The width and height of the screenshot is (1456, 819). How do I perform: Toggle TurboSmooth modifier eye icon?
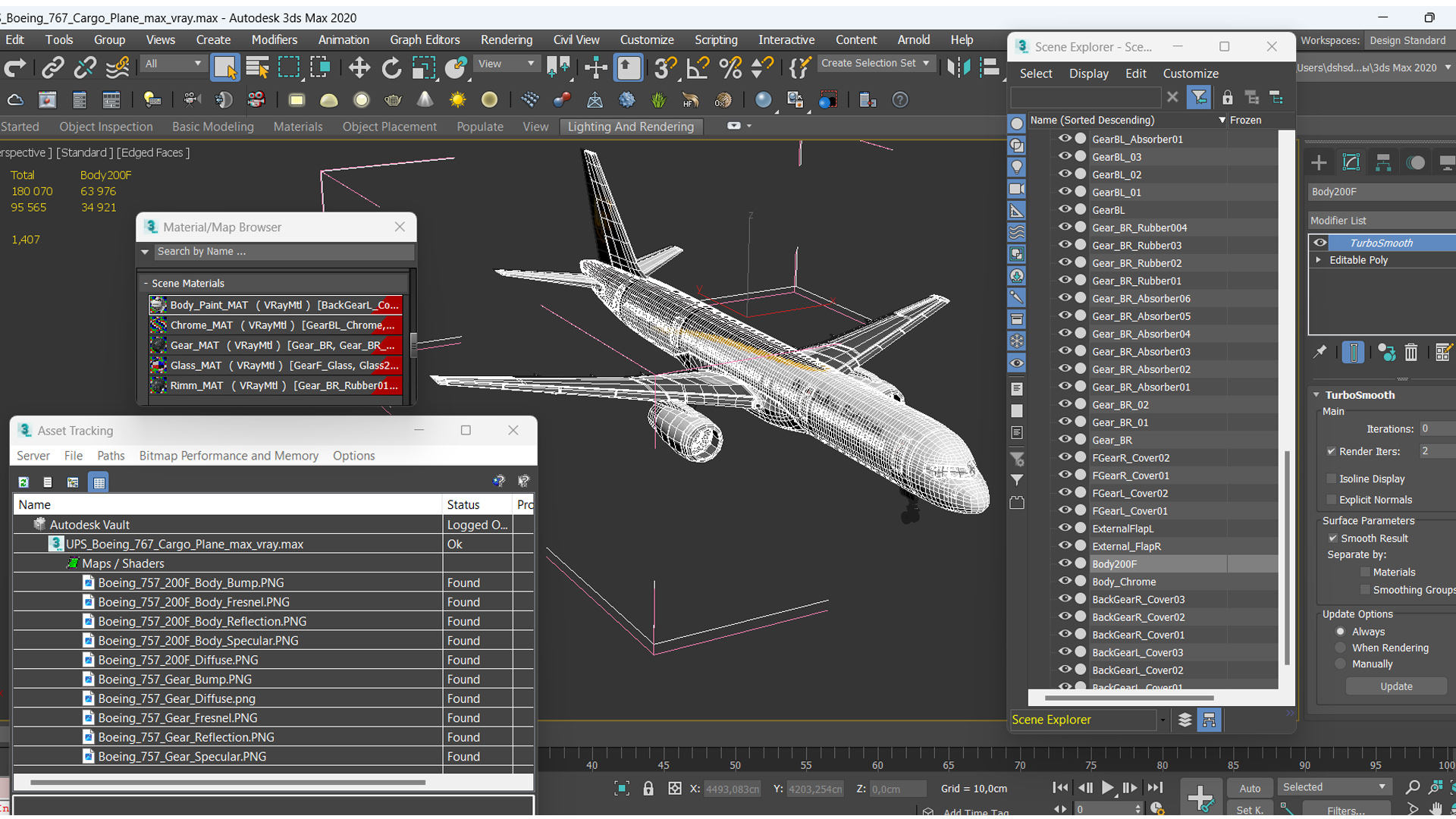click(x=1320, y=243)
